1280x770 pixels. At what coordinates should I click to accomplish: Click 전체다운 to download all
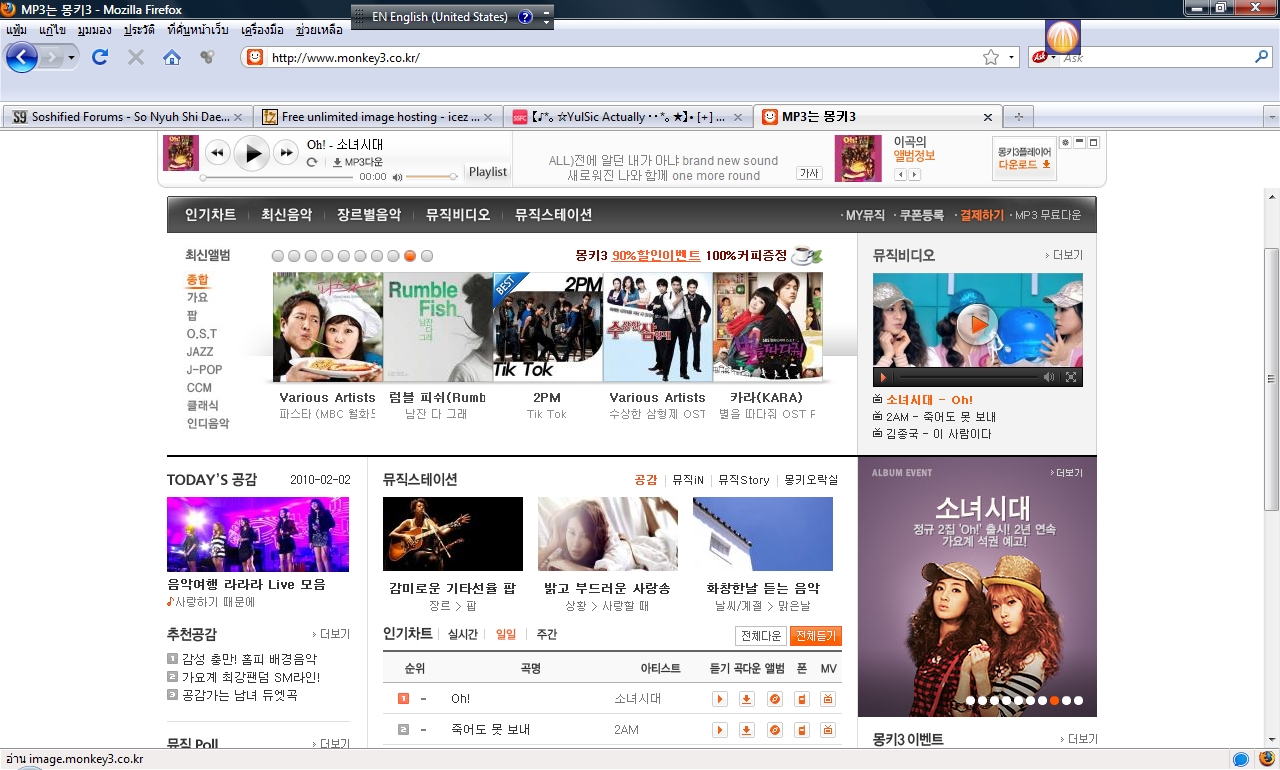761,636
